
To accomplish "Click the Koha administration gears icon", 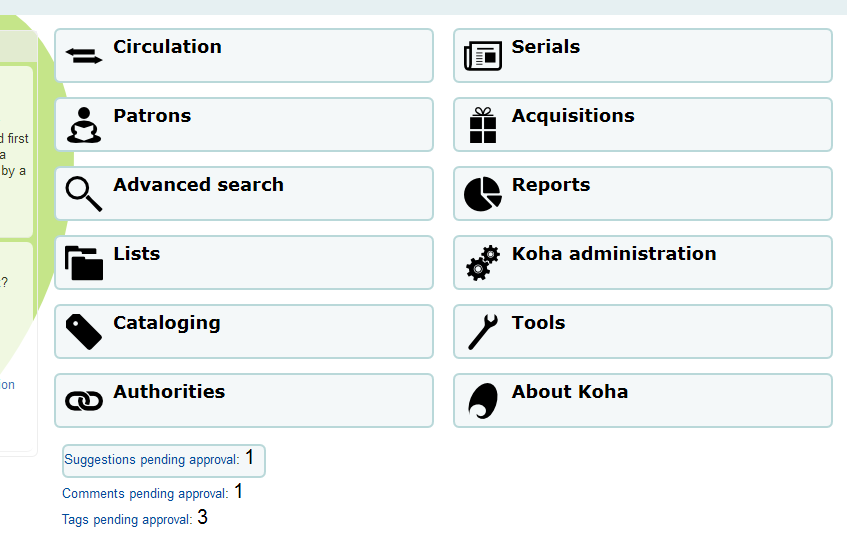I will [x=483, y=263].
